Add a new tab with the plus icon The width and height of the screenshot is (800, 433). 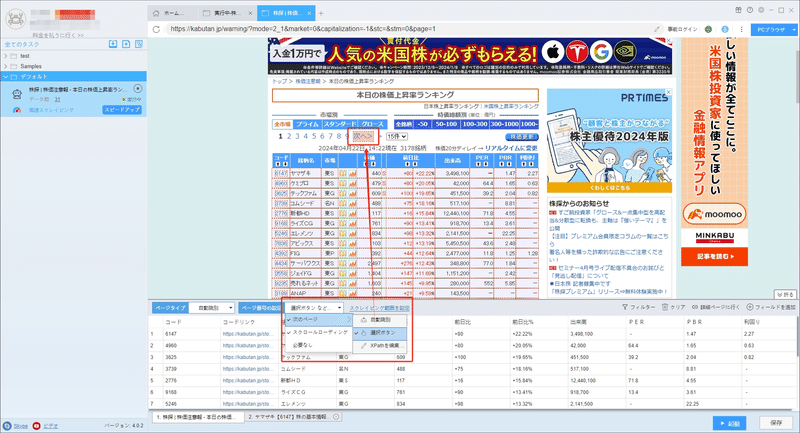(321, 13)
